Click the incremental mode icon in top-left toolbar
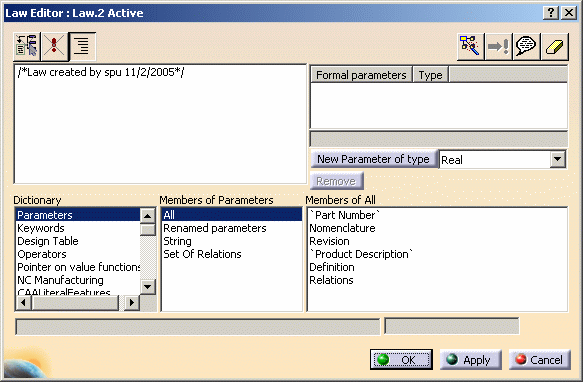The height and width of the screenshot is (382, 583). (x=27, y=46)
